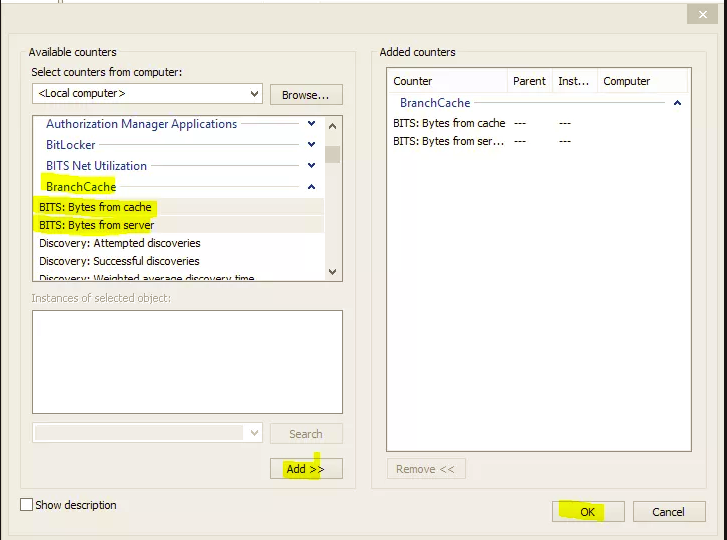
Task: Select the BITS Net Utilization label
Action: 96,165
